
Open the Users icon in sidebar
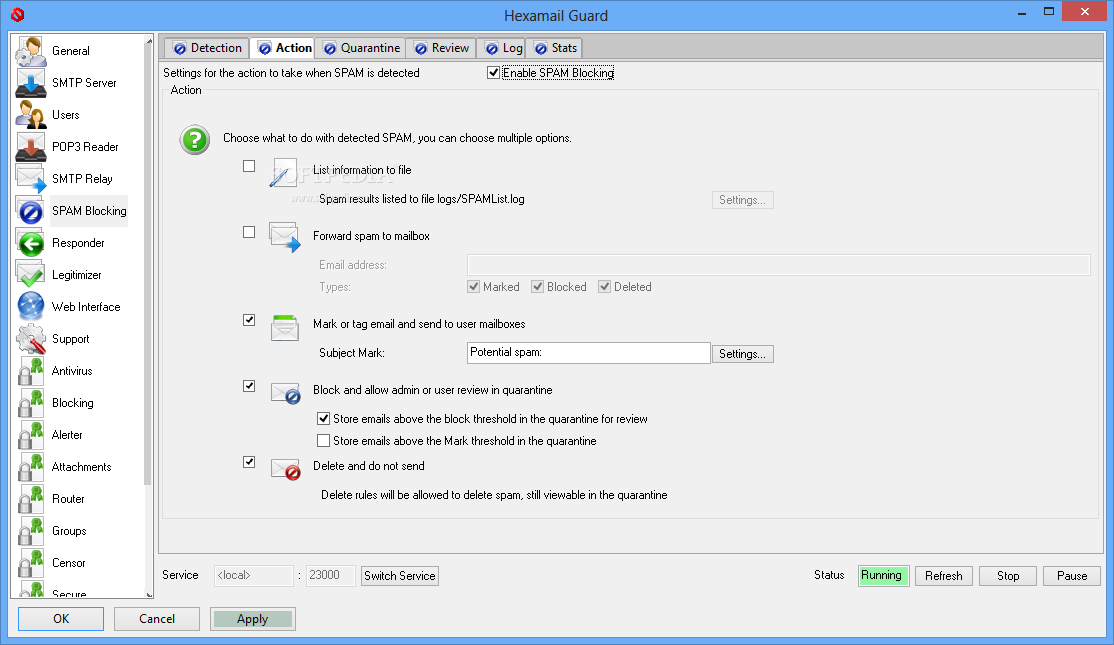(x=31, y=115)
